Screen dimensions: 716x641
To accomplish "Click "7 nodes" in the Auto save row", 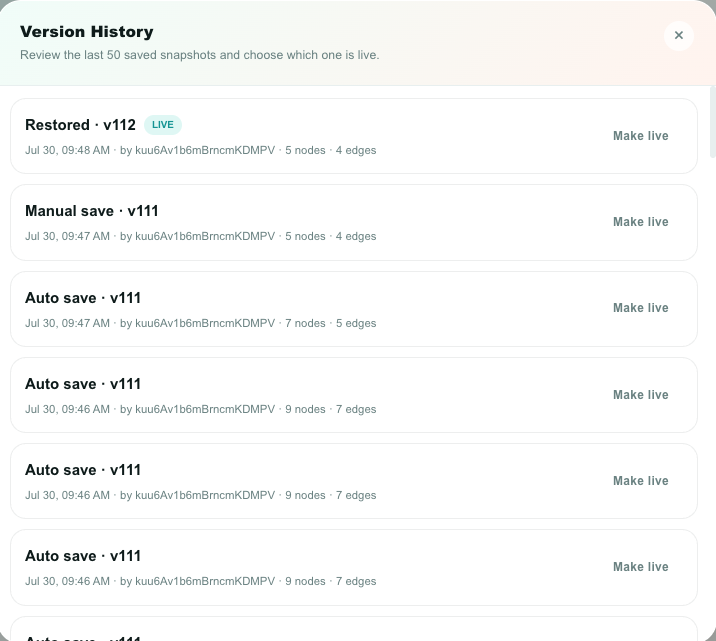I will point(305,323).
